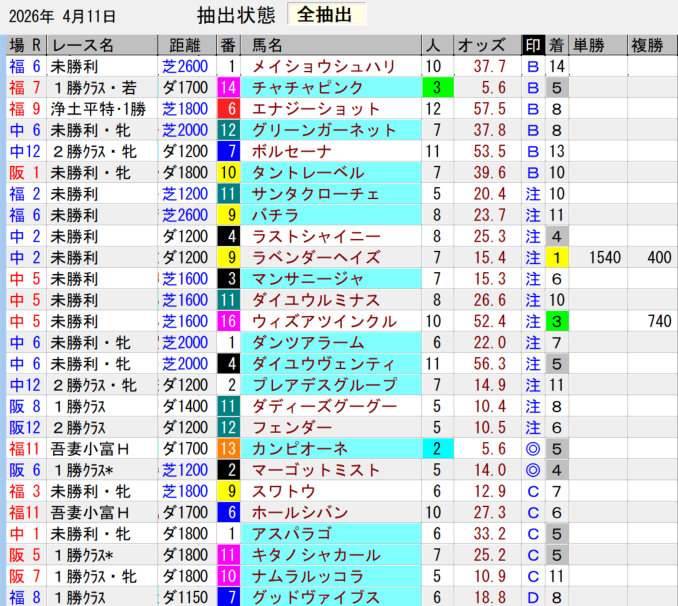Select horse name ダディーズグーグー
The image size is (678, 606).
(x=324, y=406)
